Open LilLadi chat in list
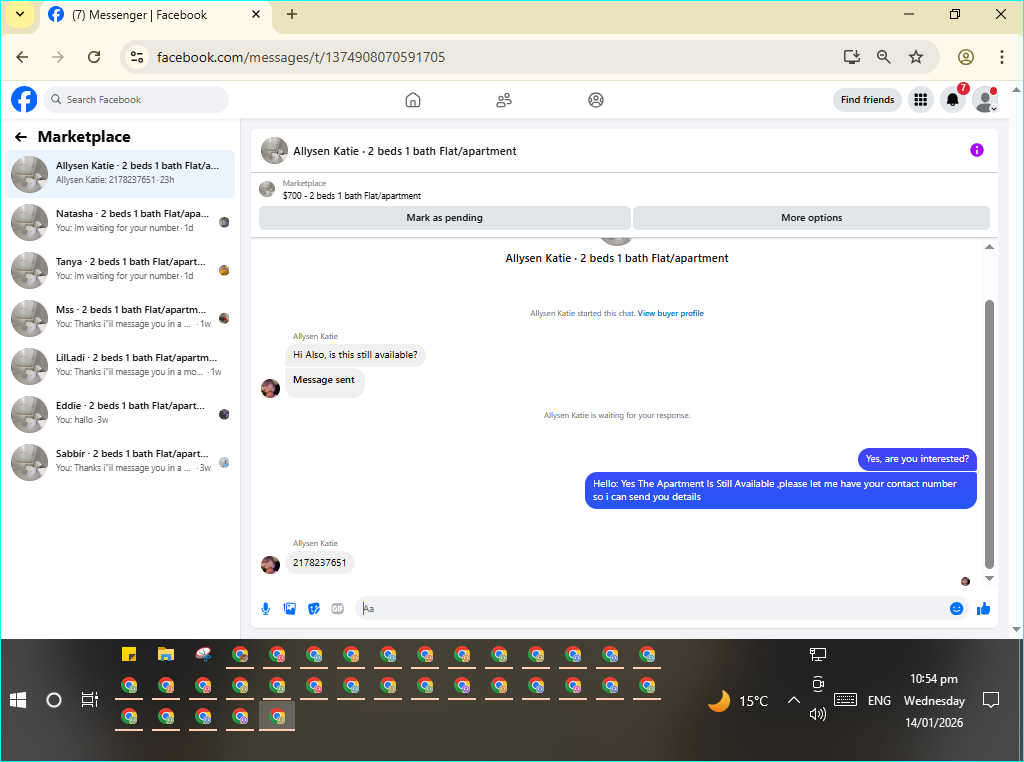 (x=120, y=366)
